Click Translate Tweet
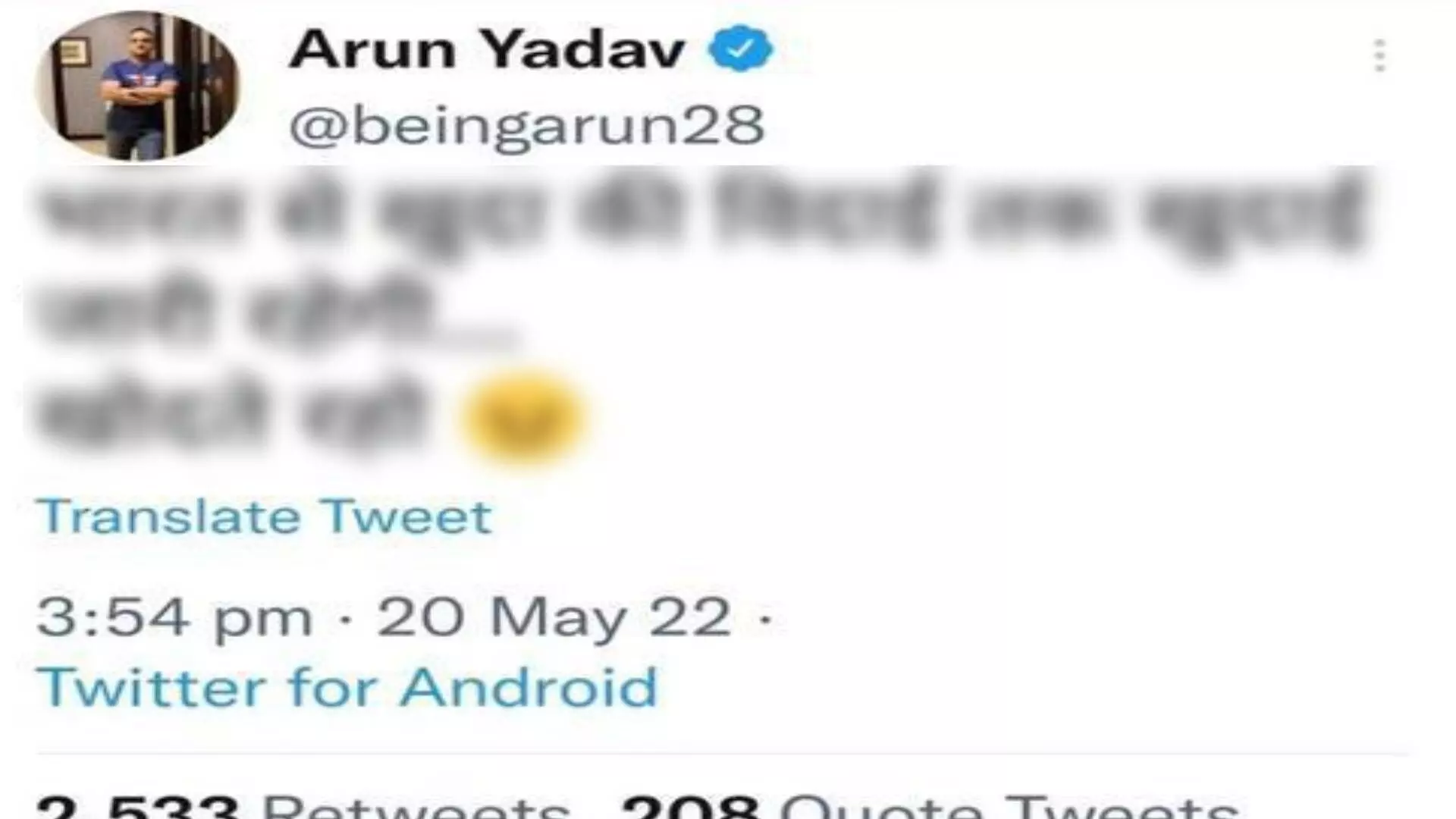This screenshot has width=1456, height=819. [x=264, y=516]
